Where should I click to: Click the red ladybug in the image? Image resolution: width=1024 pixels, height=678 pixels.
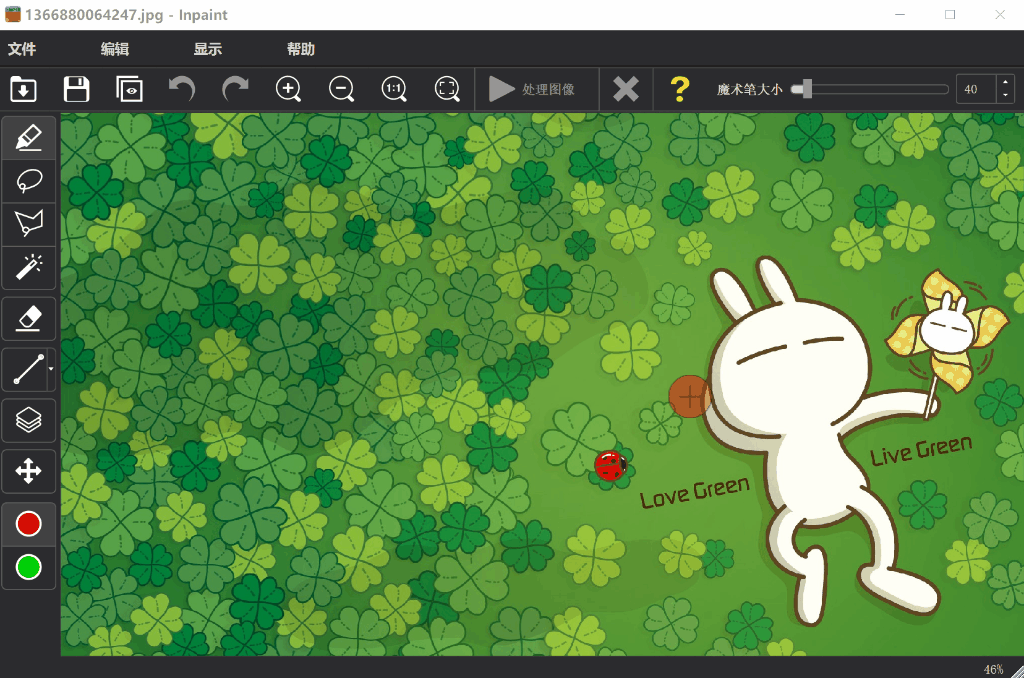click(611, 466)
